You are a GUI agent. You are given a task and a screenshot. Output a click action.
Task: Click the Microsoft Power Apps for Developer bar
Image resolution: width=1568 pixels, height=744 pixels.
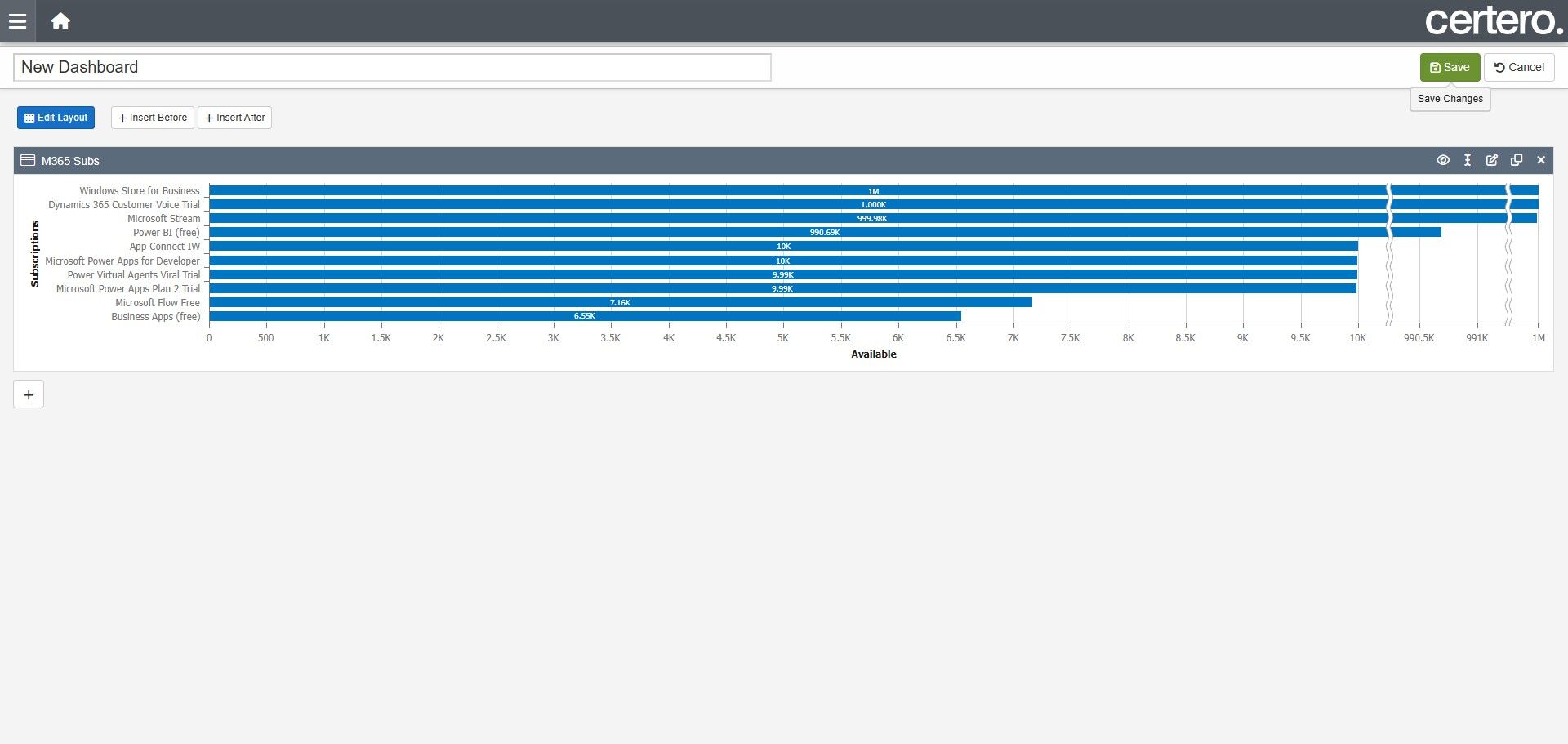pyautogui.click(x=783, y=261)
